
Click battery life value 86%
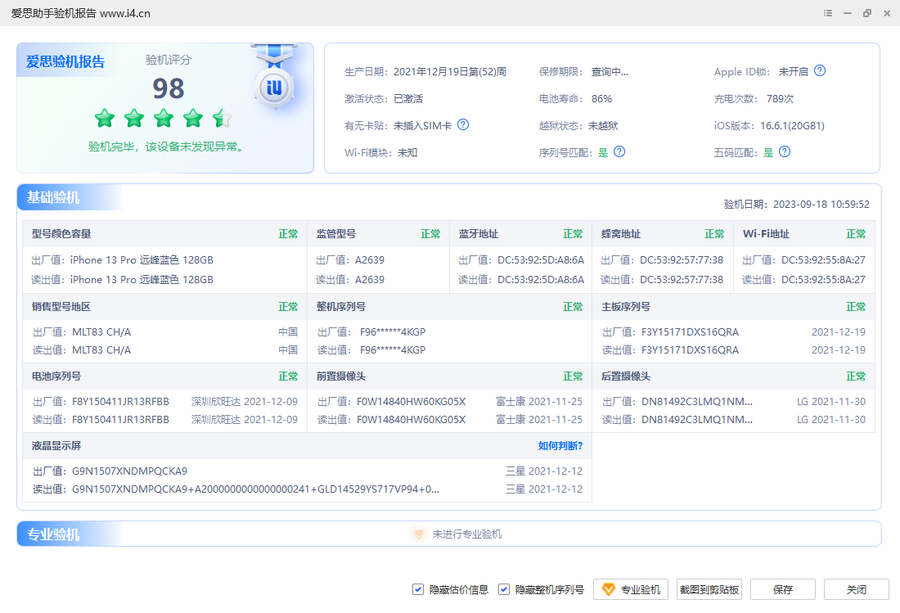[602, 99]
